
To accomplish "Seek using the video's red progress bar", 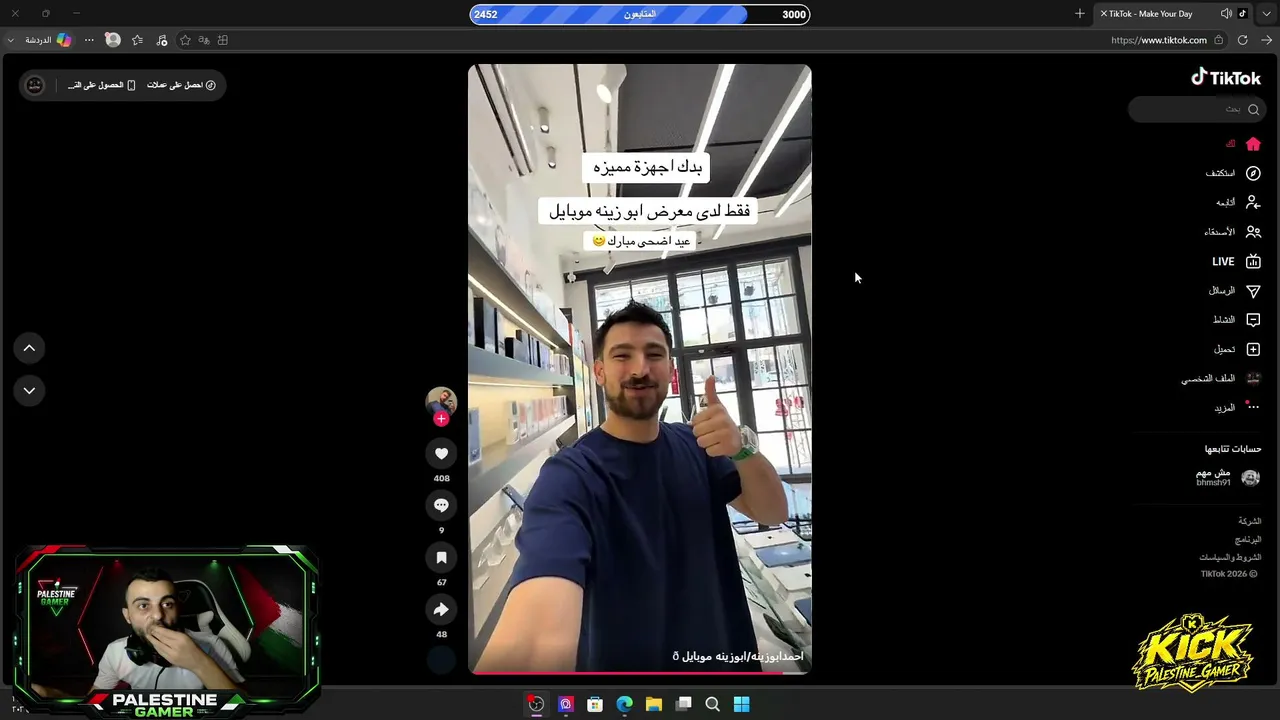I will click(640, 672).
